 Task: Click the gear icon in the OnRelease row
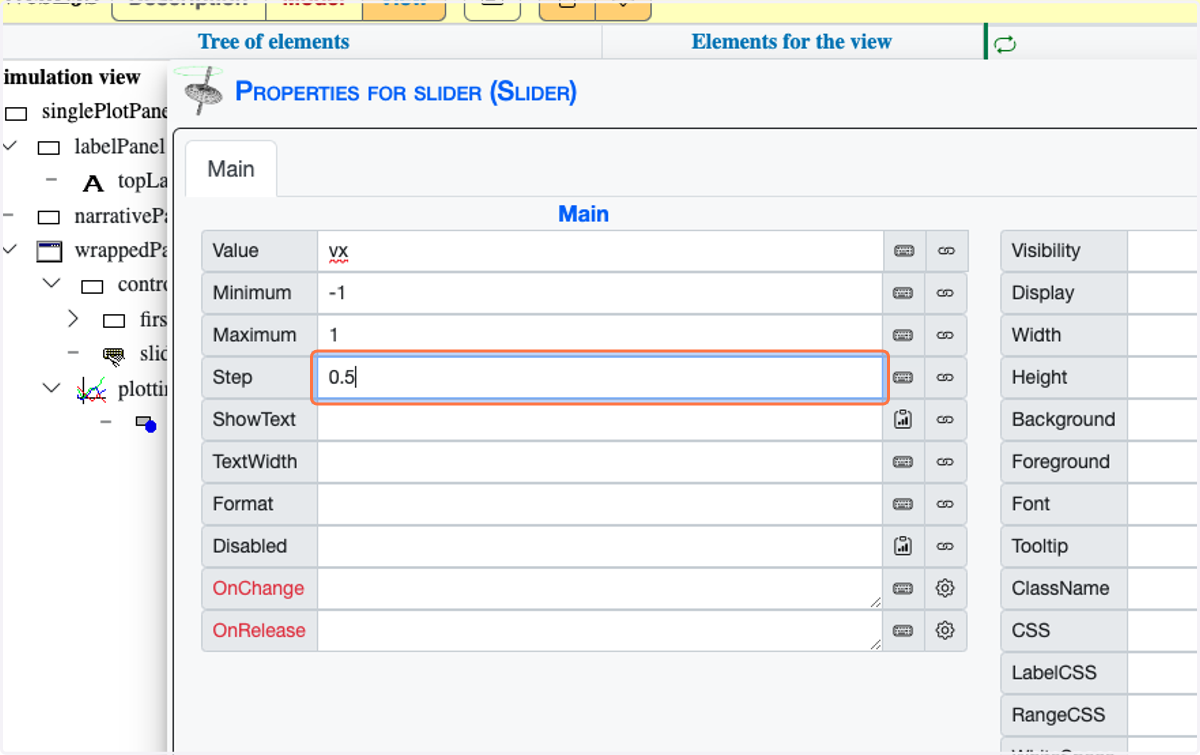pyautogui.click(x=946, y=630)
